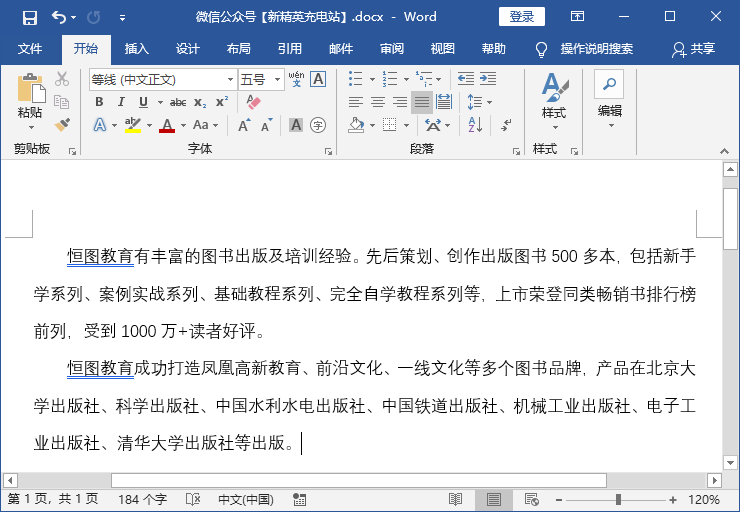Screen dimensions: 740x512
Task: Decrease paragraph indent
Action: [x=466, y=79]
